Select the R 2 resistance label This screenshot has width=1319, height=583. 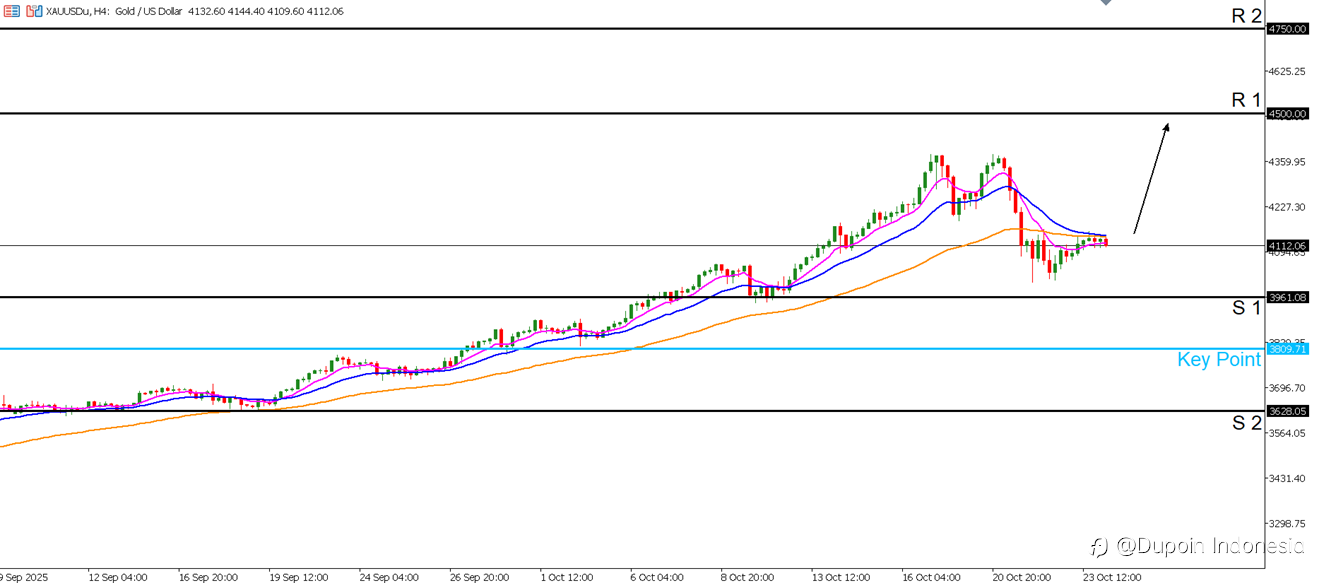pyautogui.click(x=1246, y=15)
